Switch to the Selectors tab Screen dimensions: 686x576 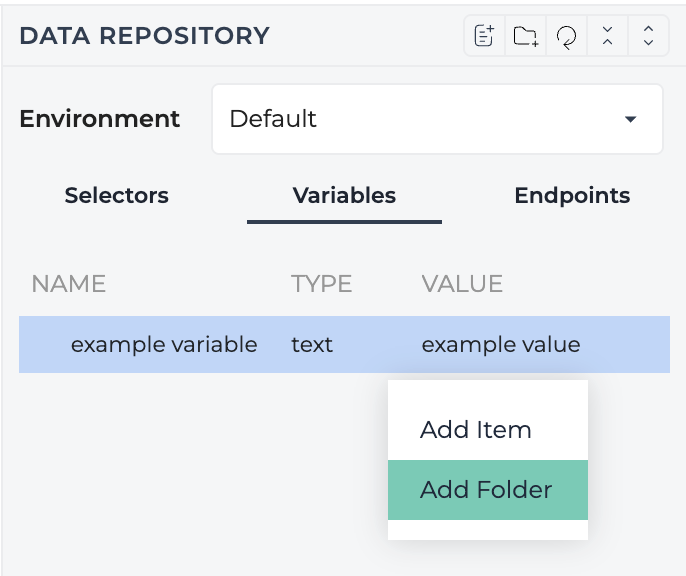tap(117, 195)
